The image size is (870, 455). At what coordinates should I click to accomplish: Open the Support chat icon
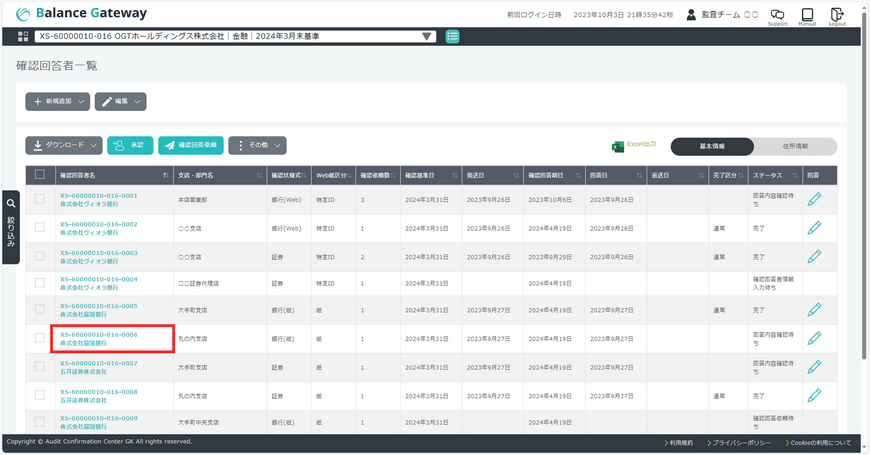(777, 15)
